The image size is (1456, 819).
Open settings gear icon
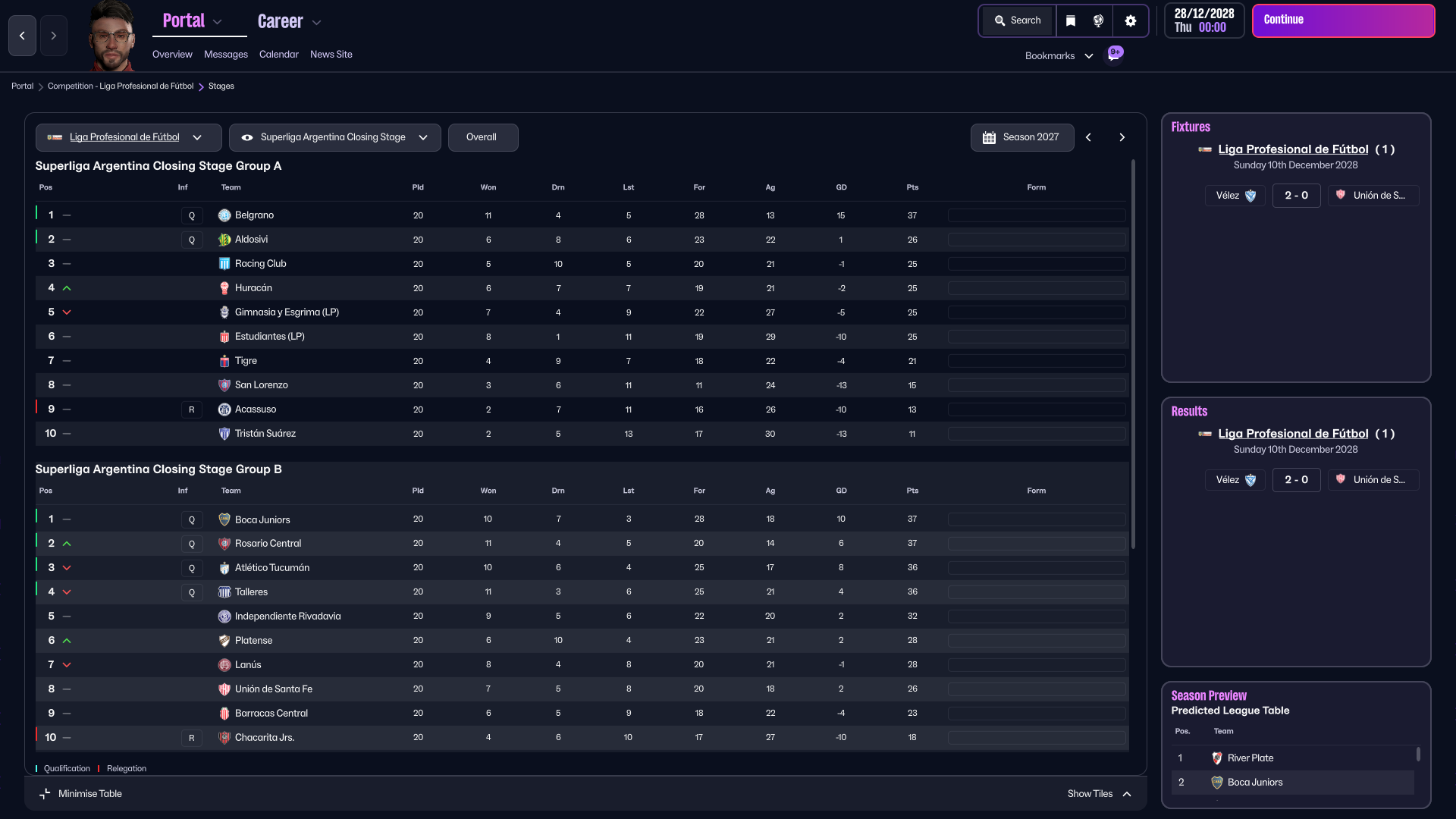pos(1130,20)
